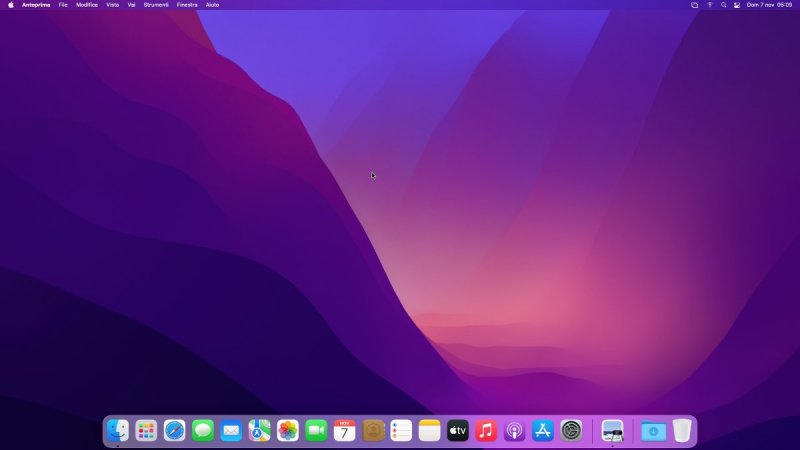Open Finder from the Dock
Screen dimensions: 800x450
[118, 431]
